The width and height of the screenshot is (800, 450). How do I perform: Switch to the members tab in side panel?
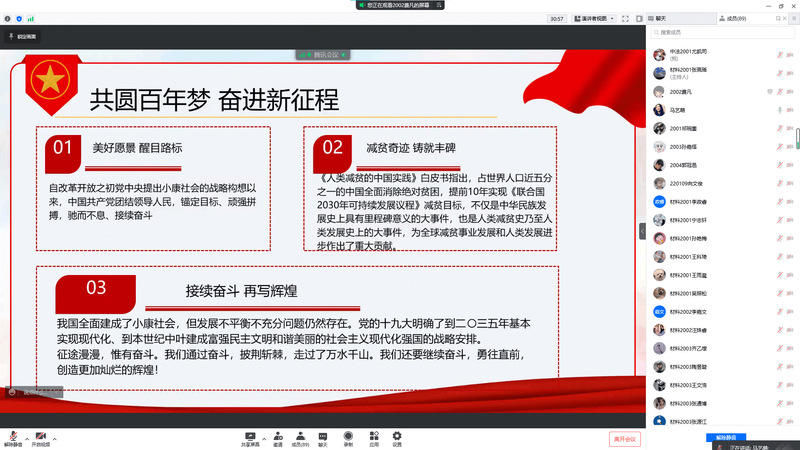pos(728,19)
